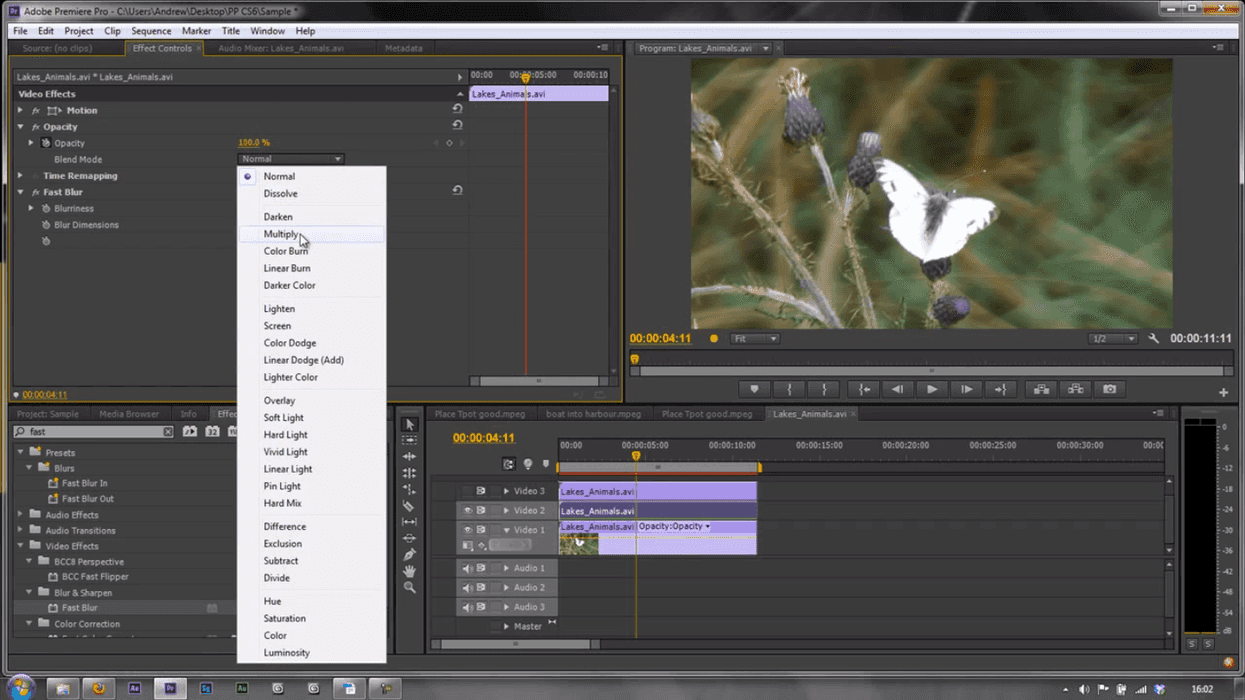Click the Opacity 100.0 % value
Image resolution: width=1245 pixels, height=700 pixels.
254,143
